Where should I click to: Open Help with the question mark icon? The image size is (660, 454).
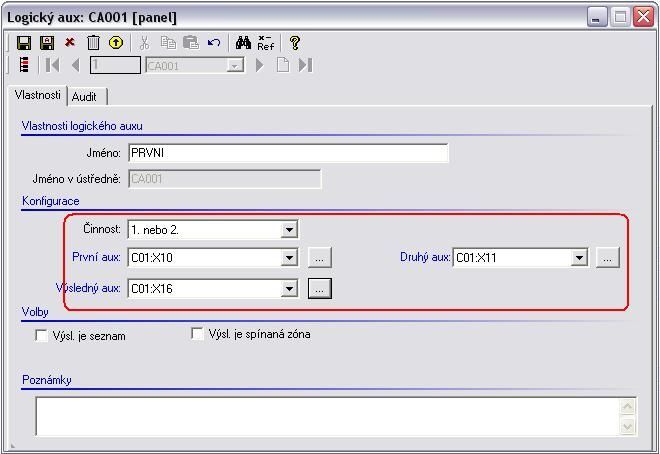[x=295, y=43]
